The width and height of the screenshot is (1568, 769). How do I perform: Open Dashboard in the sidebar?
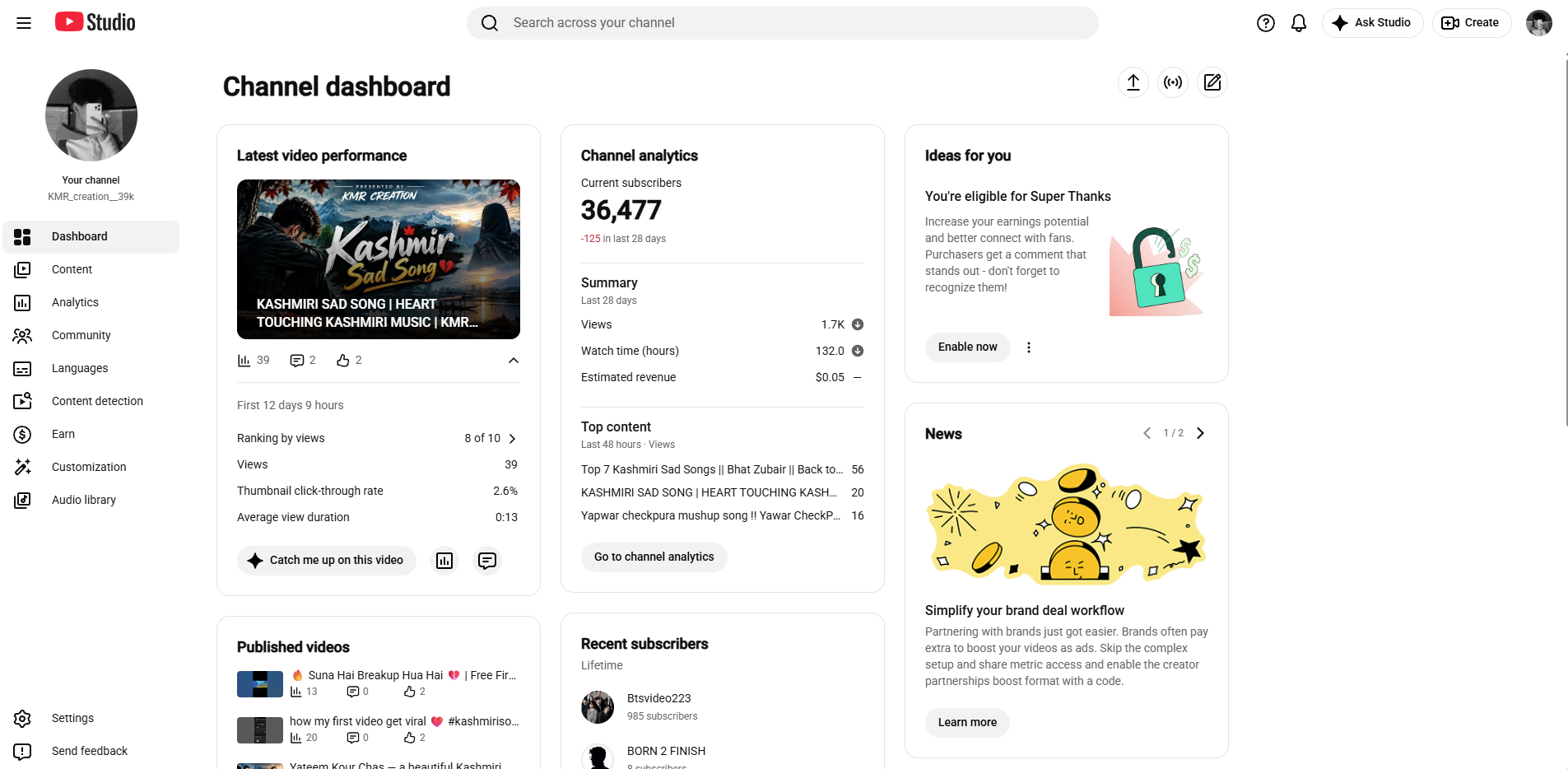(x=91, y=237)
